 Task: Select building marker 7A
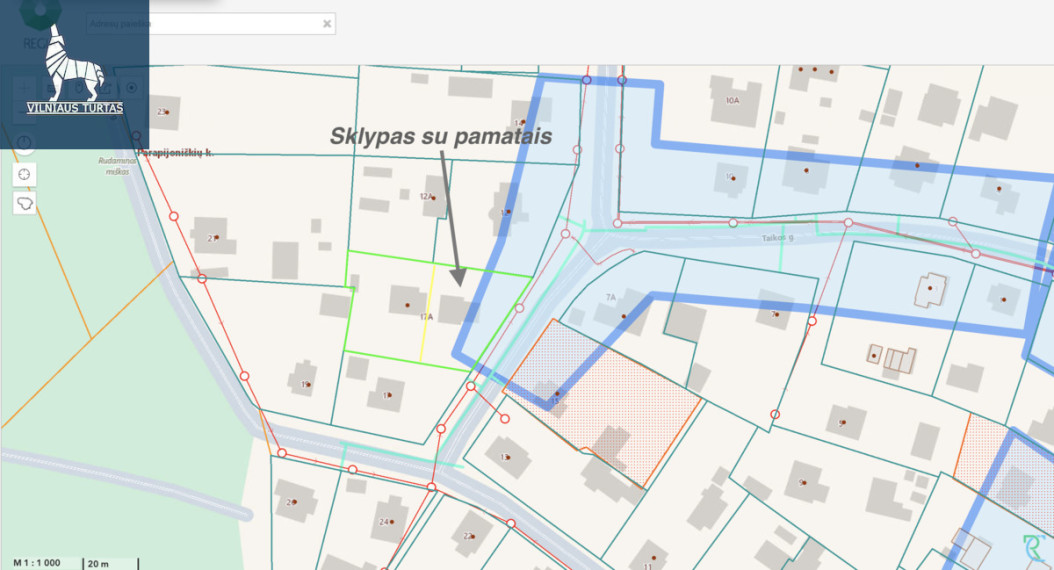tap(610, 297)
